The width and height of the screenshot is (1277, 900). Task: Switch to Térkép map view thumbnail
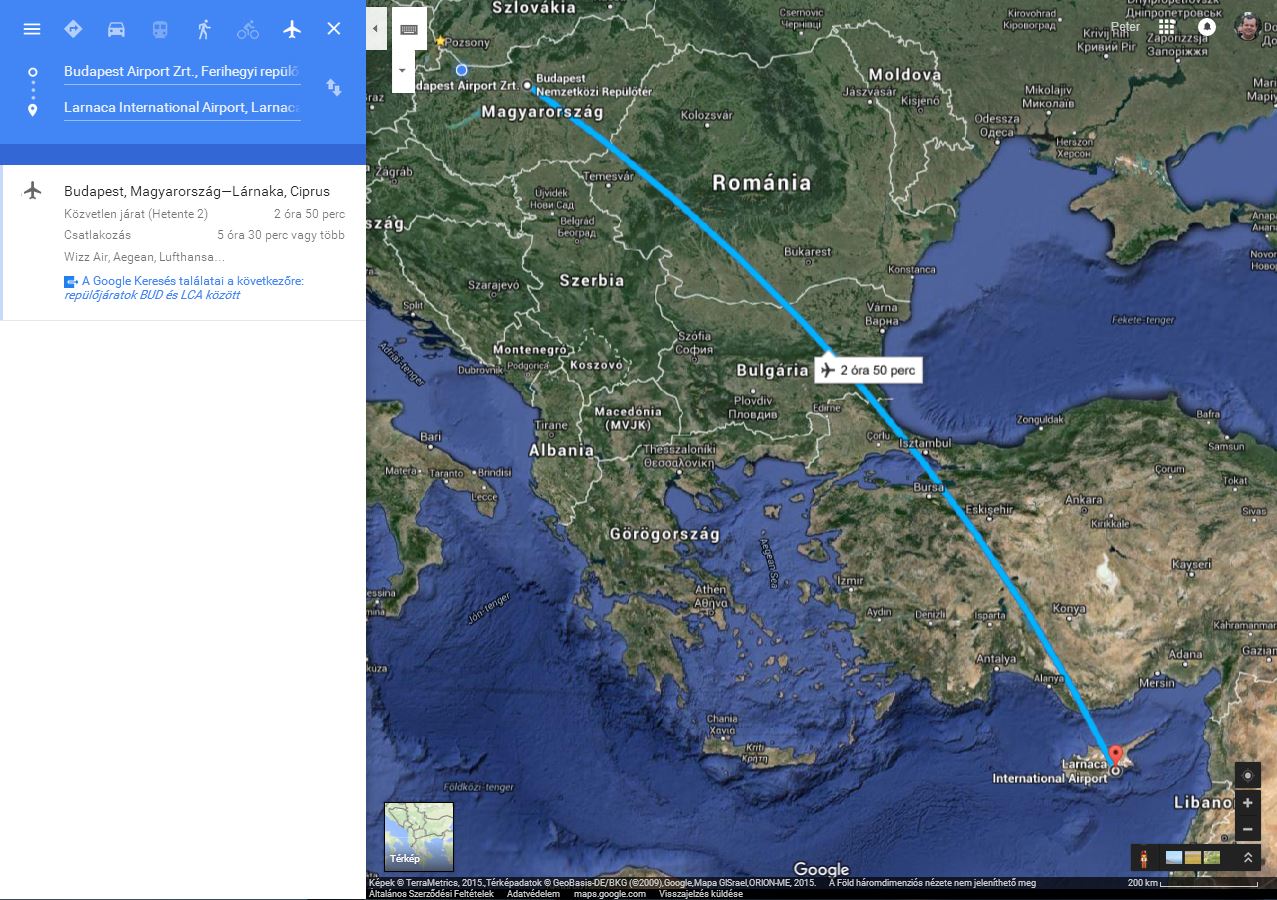pos(419,837)
